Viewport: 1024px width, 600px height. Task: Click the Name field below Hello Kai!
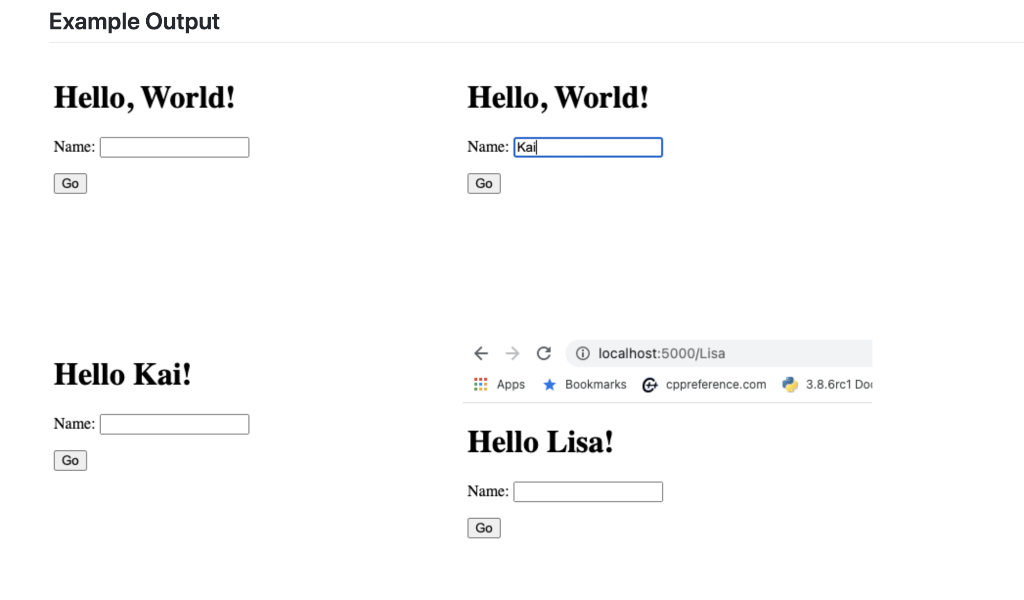pos(174,423)
